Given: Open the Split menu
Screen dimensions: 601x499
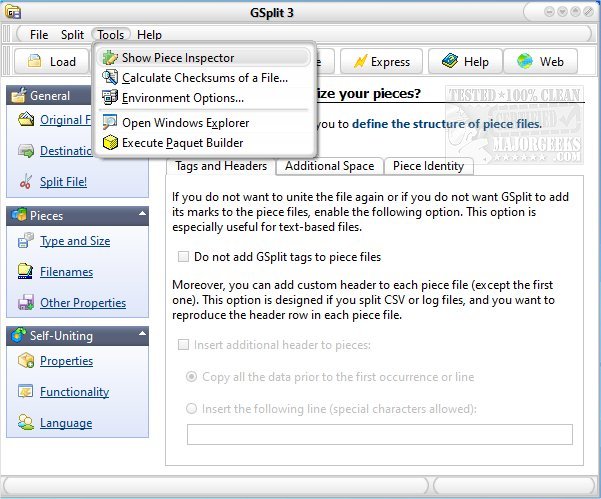Looking at the screenshot, I should [x=72, y=34].
